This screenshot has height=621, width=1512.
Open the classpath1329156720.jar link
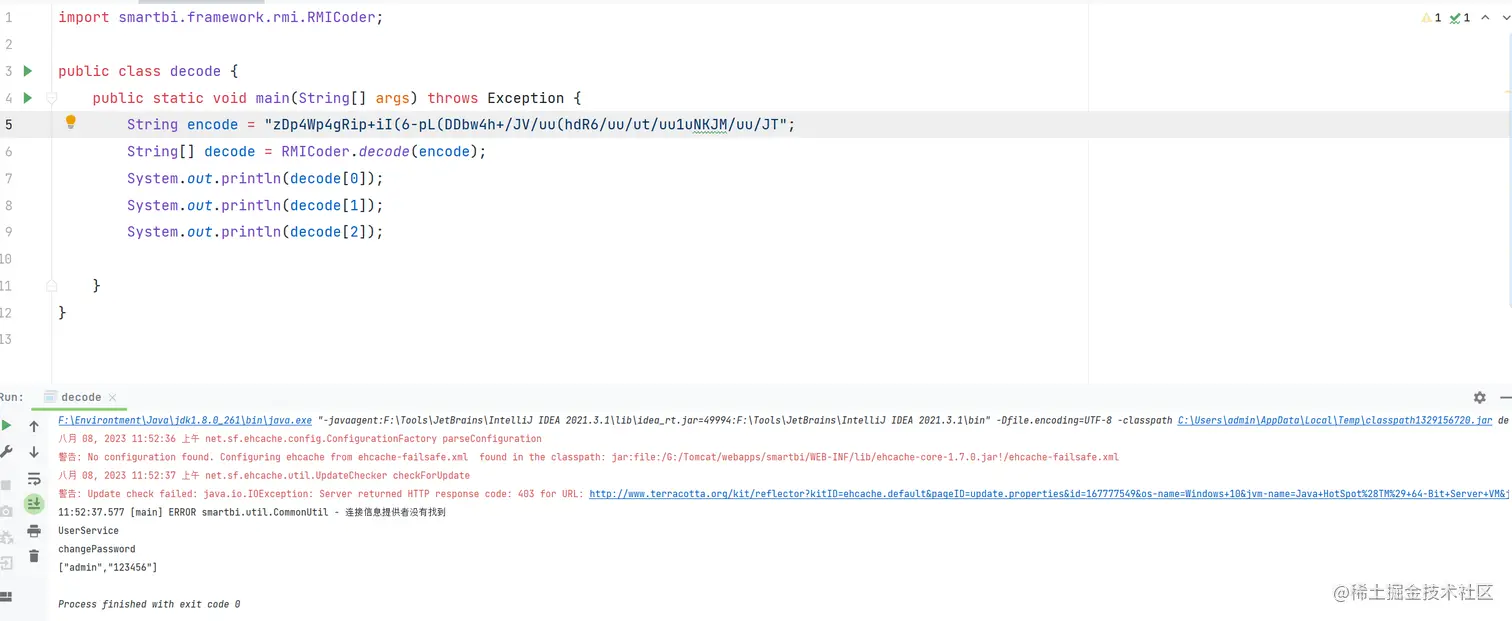(x=1335, y=421)
